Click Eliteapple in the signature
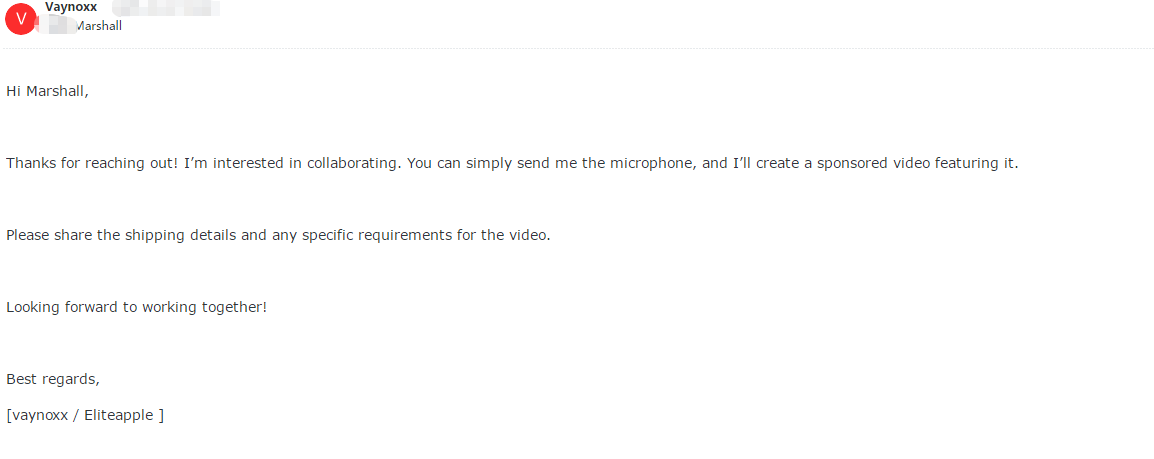The width and height of the screenshot is (1154, 459). click(117, 415)
